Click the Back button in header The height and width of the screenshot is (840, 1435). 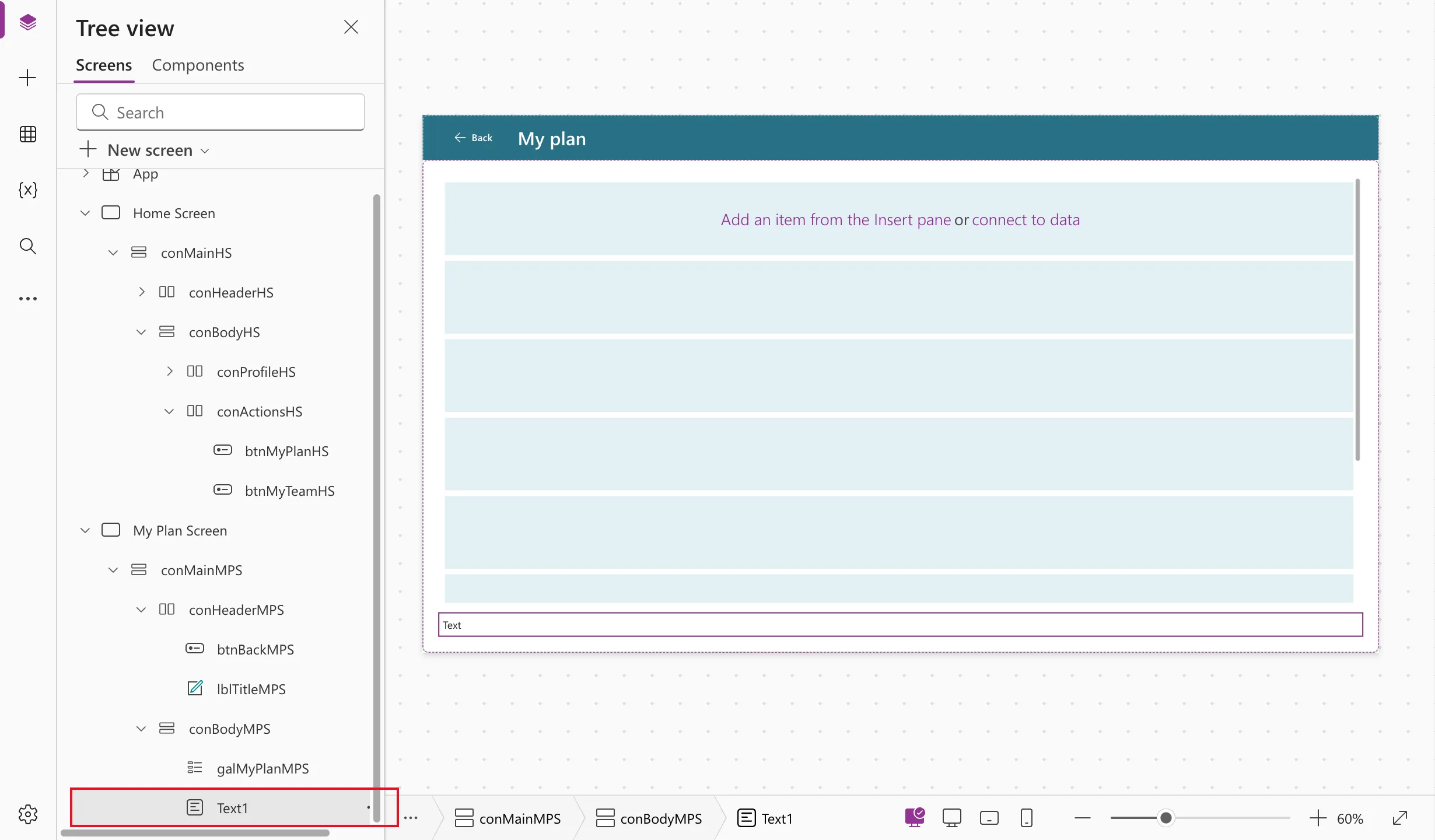tap(473, 138)
